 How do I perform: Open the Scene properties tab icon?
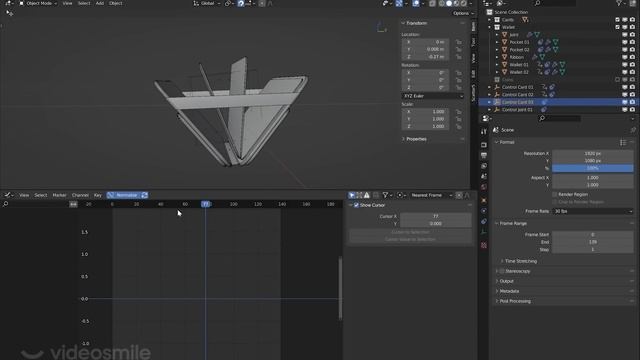point(484,176)
